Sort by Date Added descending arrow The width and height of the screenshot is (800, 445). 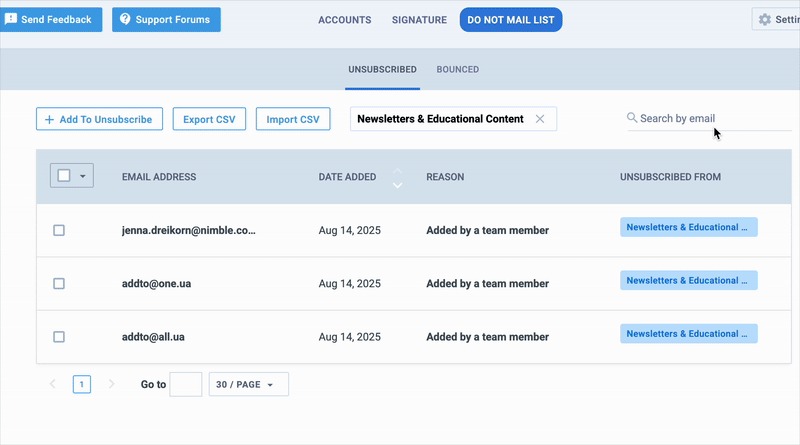[x=398, y=185]
